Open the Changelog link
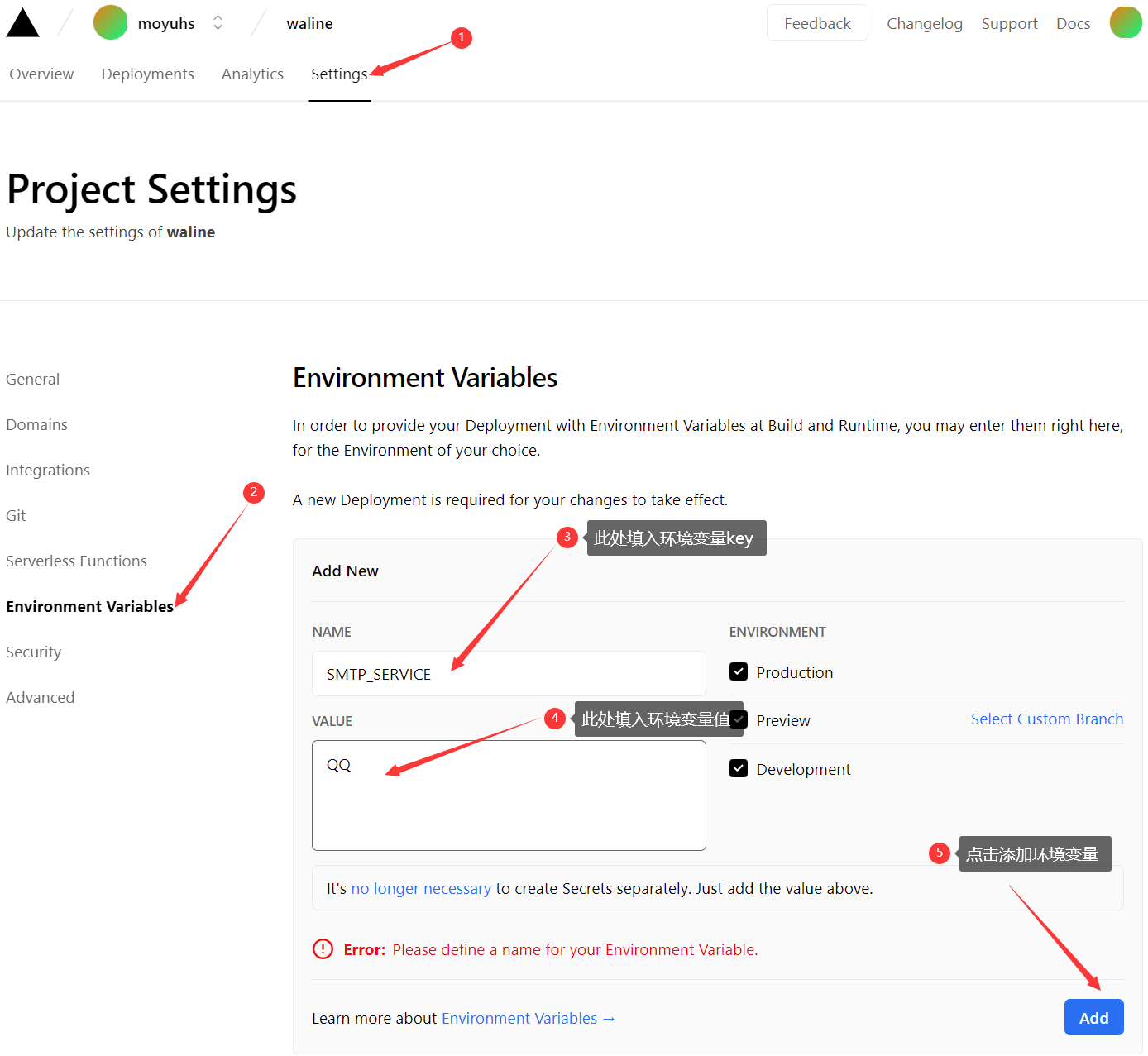This screenshot has width=1148, height=1056. 925,24
